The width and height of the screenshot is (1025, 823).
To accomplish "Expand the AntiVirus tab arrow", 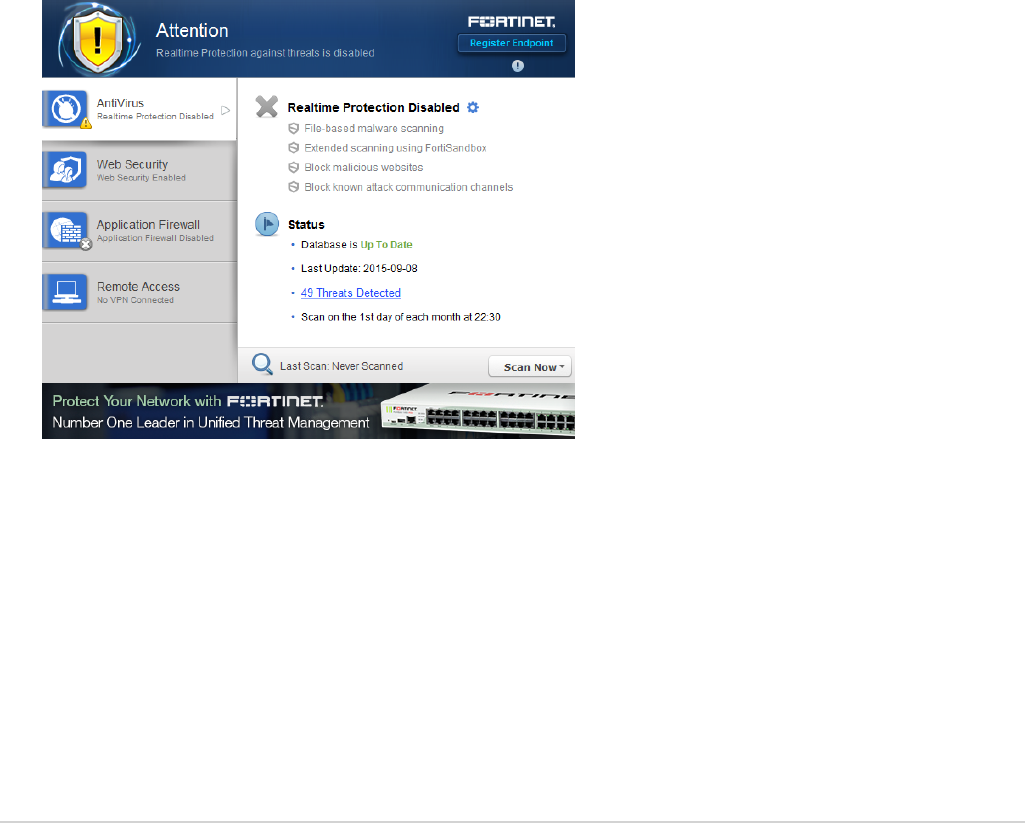I will (226, 110).
